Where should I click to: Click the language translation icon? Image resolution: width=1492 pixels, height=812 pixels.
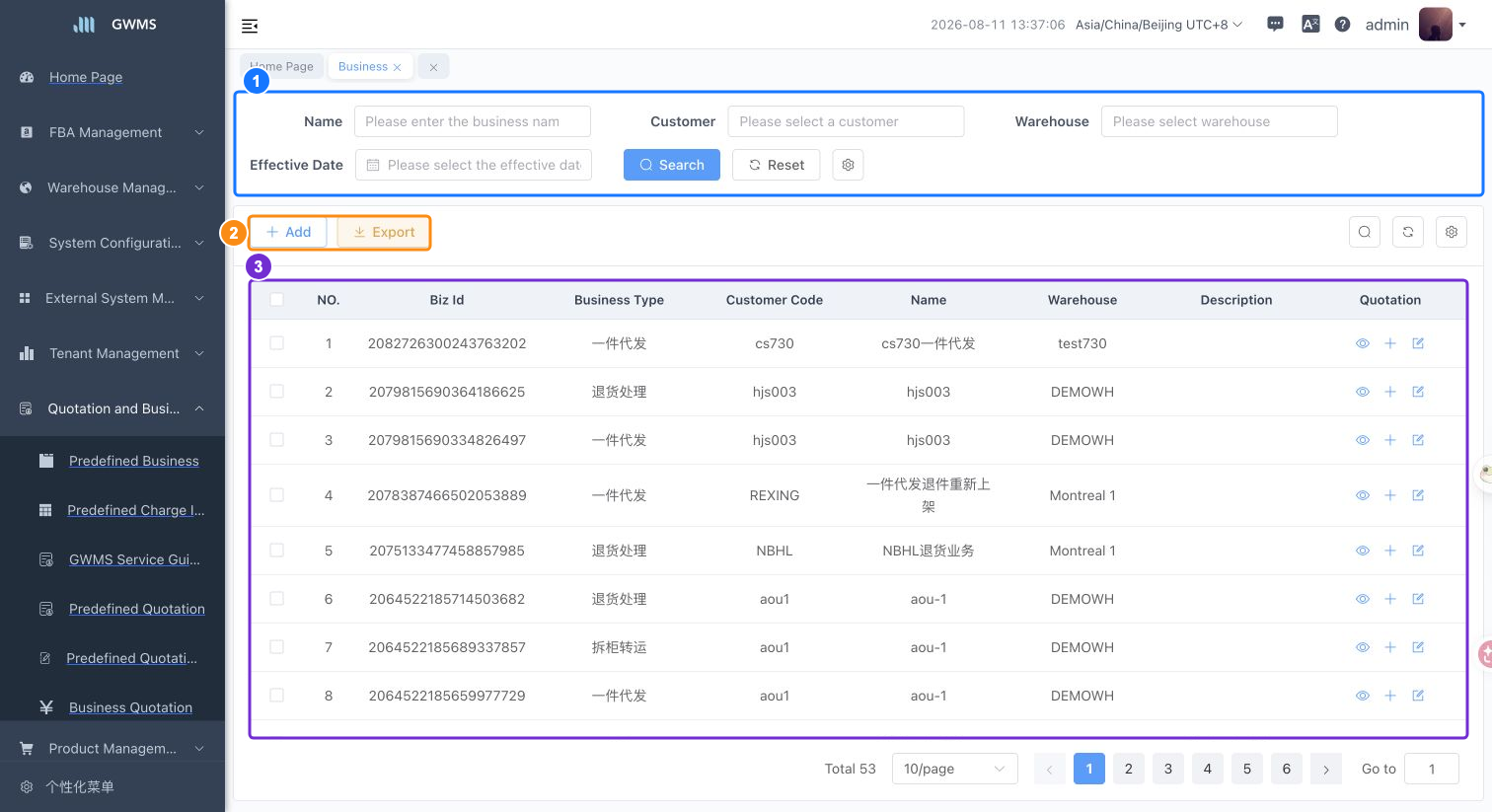(1310, 25)
